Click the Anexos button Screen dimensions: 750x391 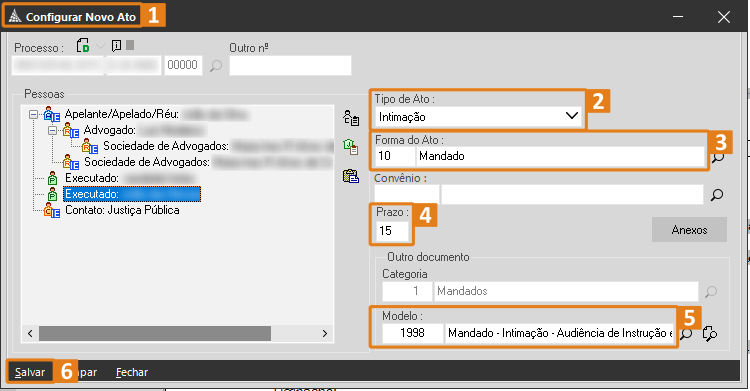click(x=689, y=230)
